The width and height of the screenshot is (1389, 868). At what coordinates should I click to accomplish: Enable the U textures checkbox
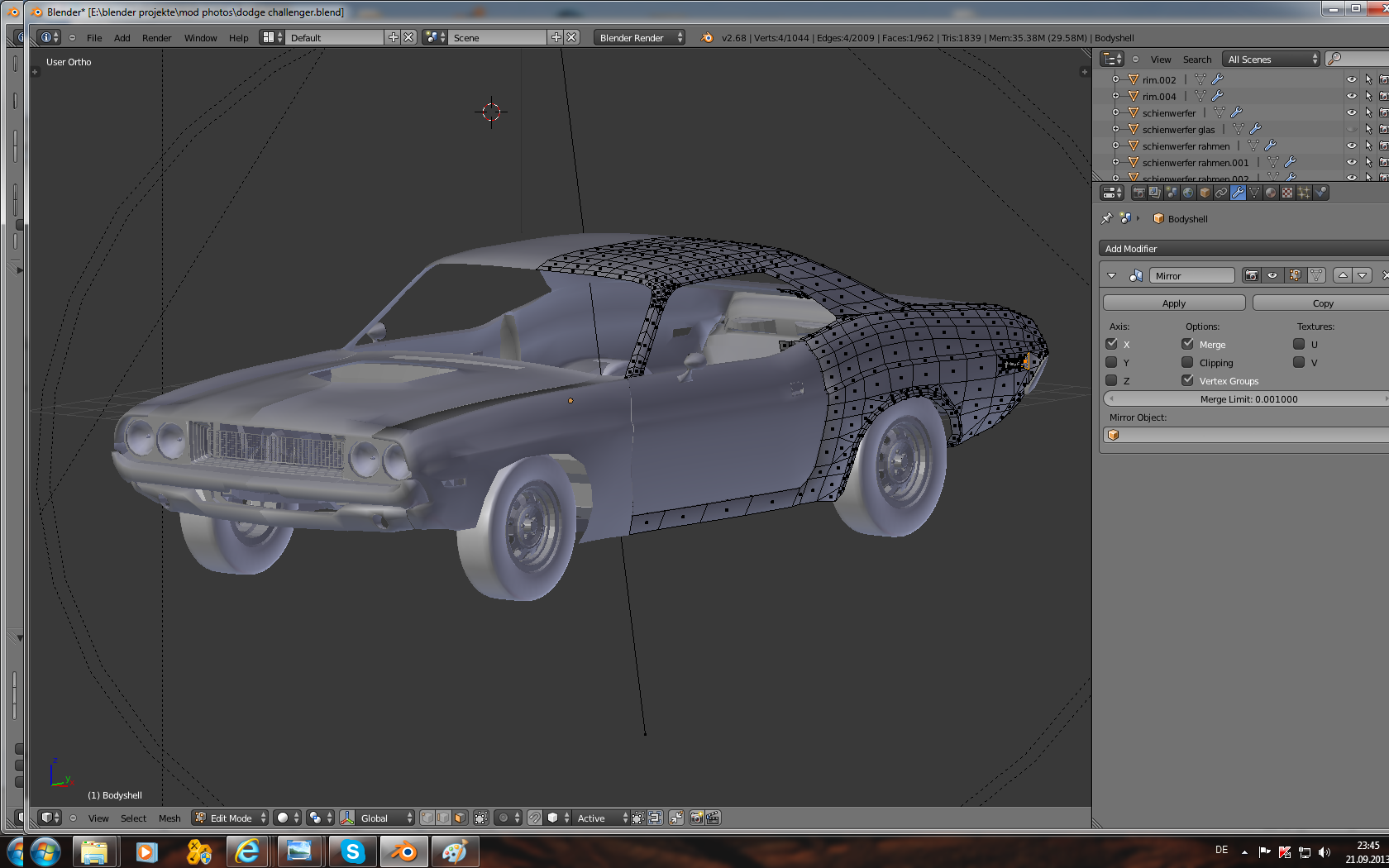pyautogui.click(x=1299, y=344)
